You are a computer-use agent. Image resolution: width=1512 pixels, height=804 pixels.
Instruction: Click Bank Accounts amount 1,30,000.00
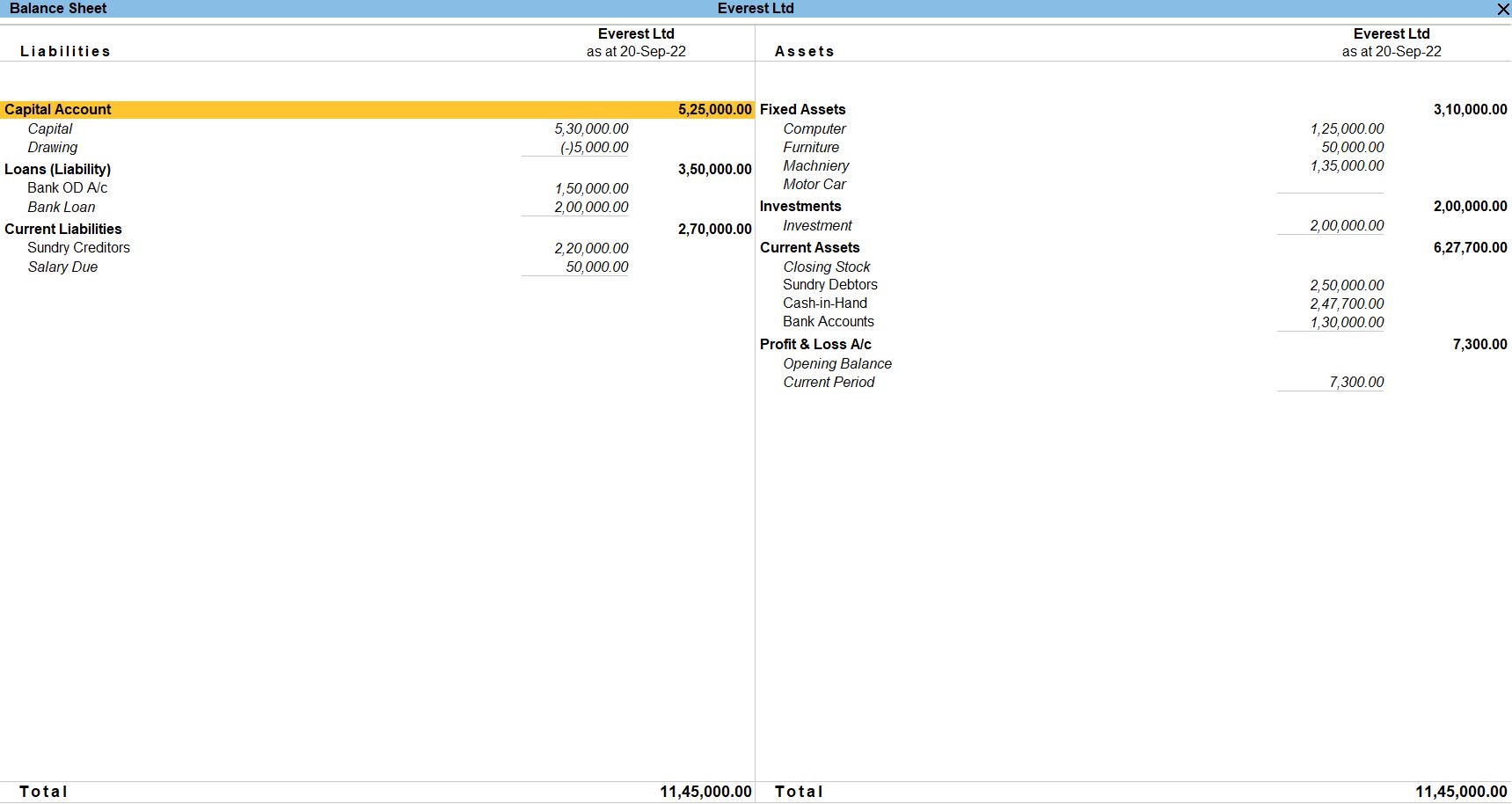[1347, 323]
